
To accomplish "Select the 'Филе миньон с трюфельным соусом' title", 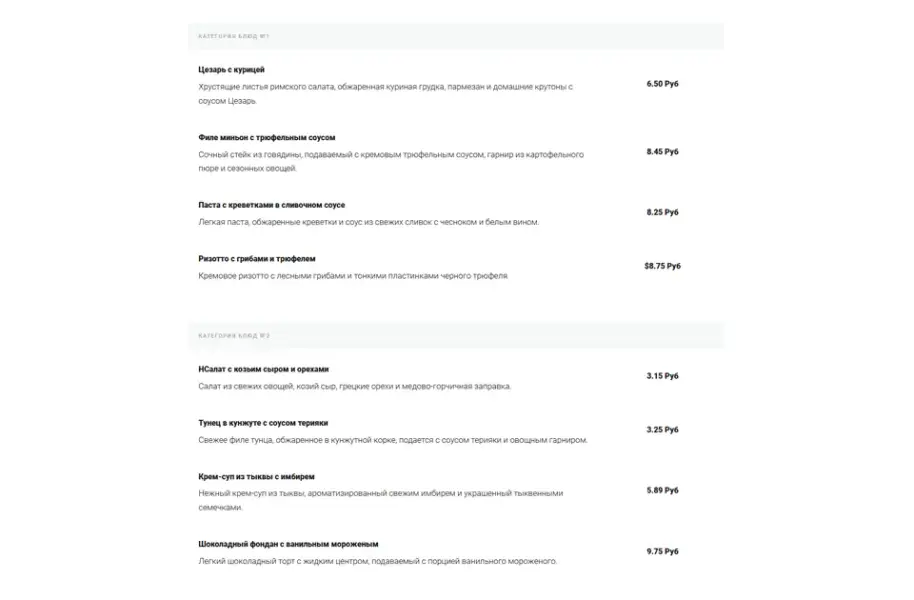I will coord(266,137).
